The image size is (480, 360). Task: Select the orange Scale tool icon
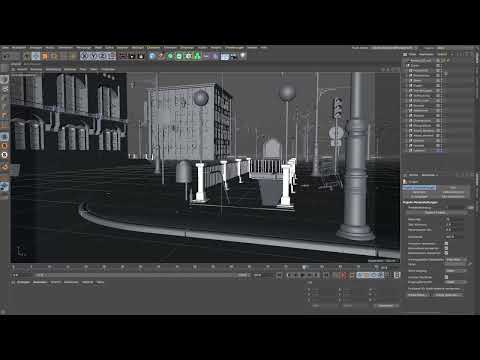tap(44, 56)
